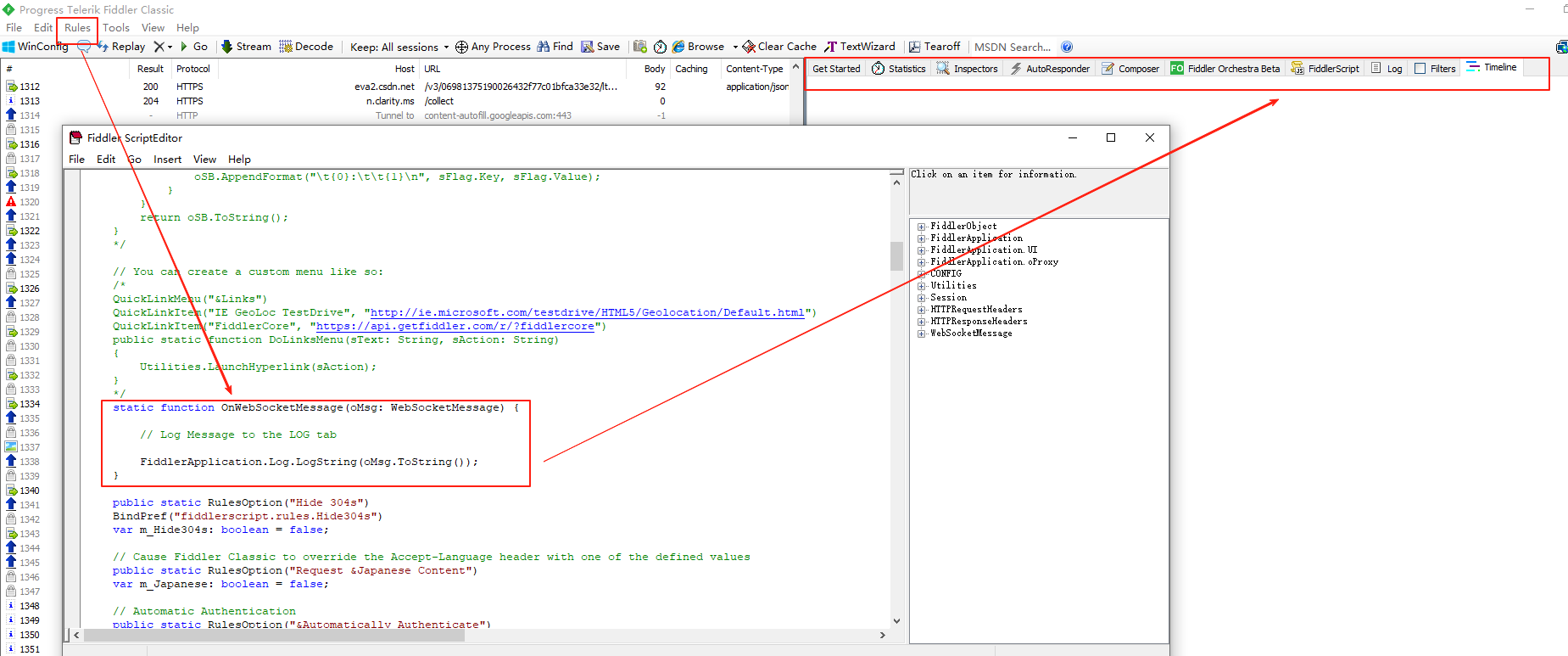Click the Remove X toolbar icon

pos(159,47)
